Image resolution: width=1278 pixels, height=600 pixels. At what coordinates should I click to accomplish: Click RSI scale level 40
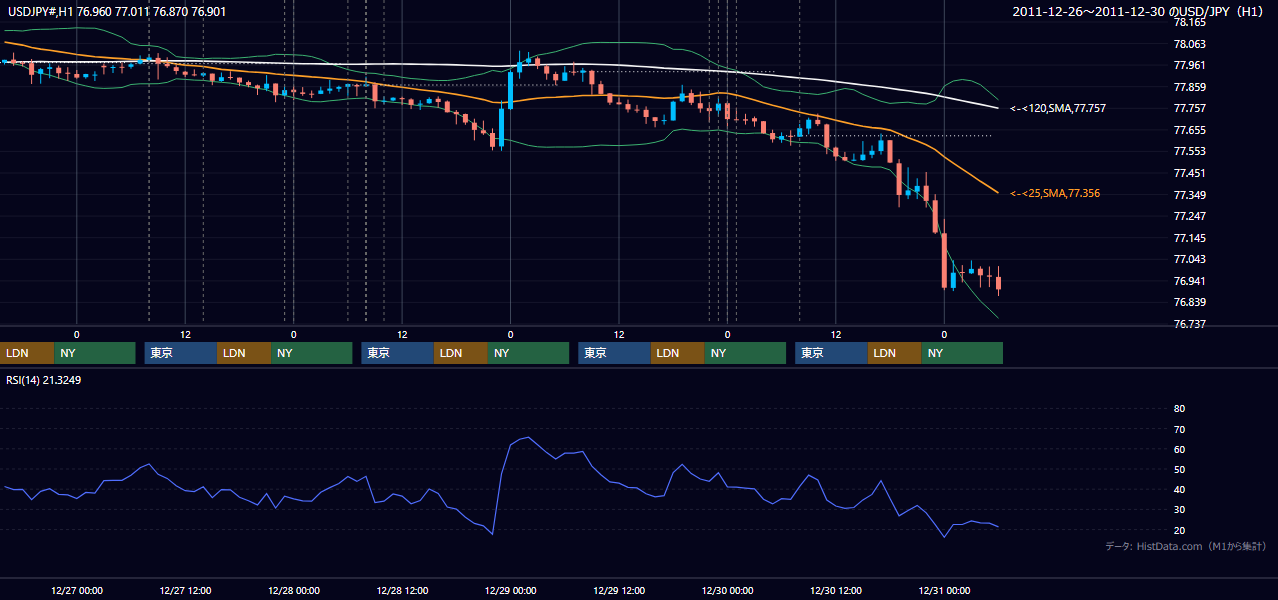click(1179, 490)
